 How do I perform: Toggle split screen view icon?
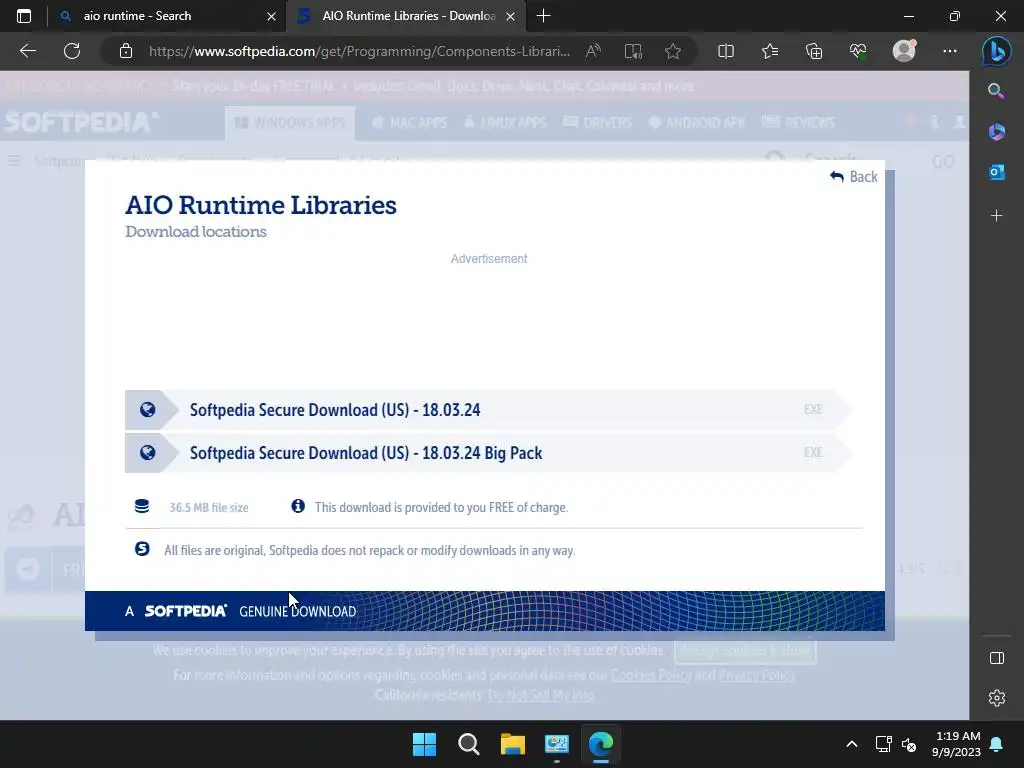[x=726, y=51]
